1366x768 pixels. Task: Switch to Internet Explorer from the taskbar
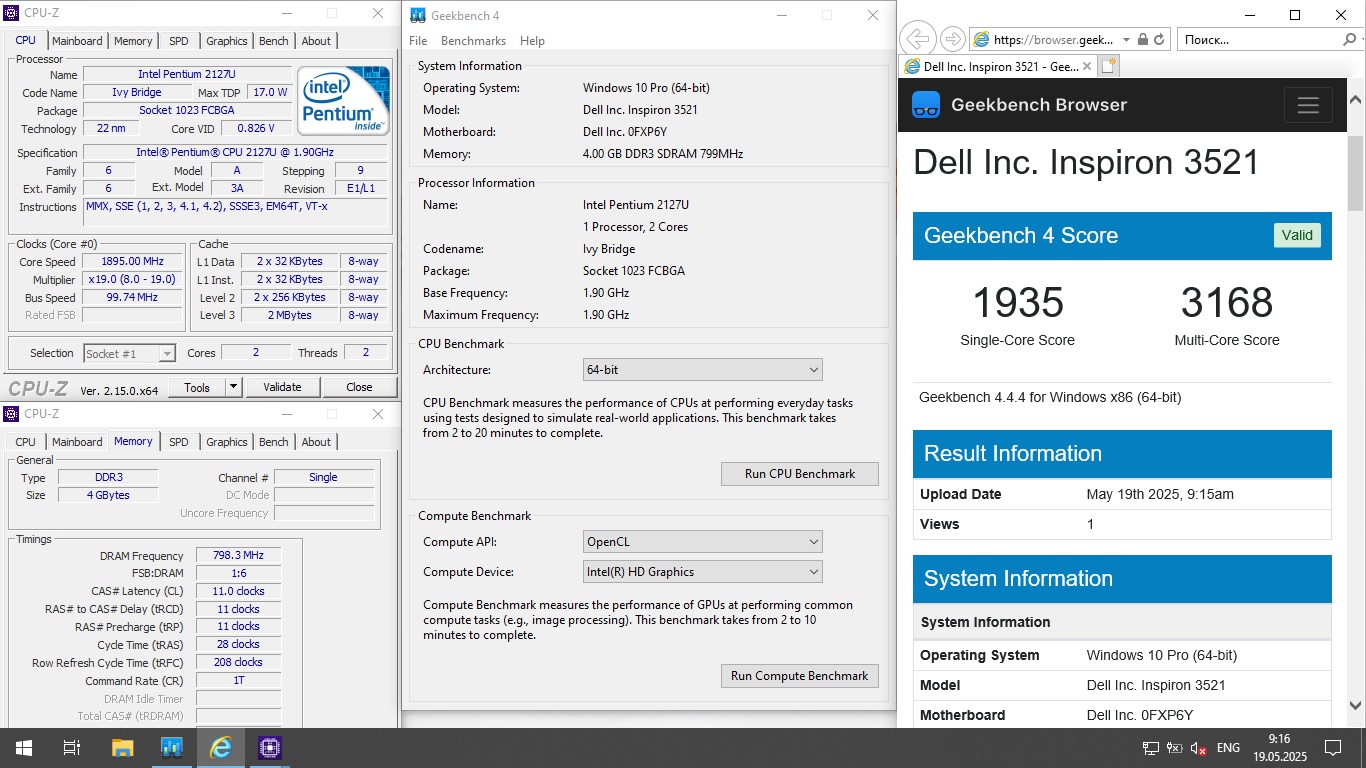tap(220, 748)
